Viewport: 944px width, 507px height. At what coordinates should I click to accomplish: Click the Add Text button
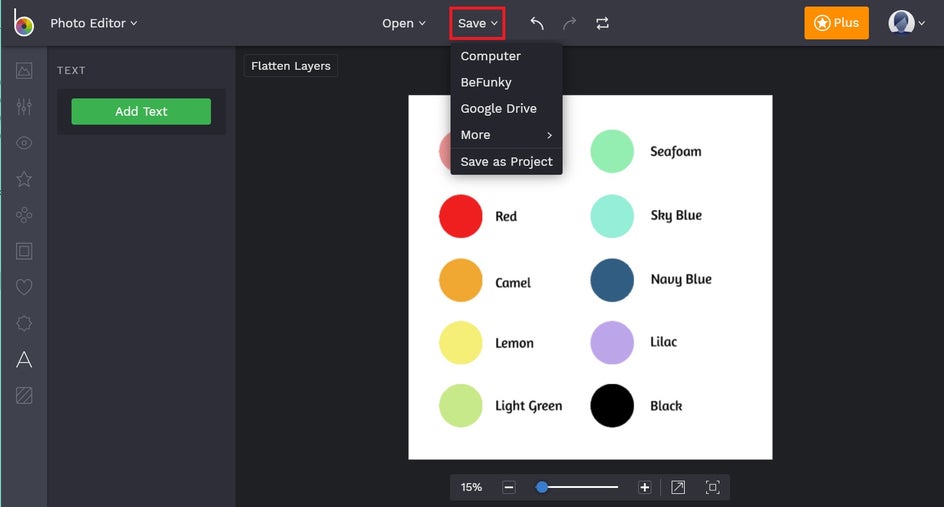141,111
